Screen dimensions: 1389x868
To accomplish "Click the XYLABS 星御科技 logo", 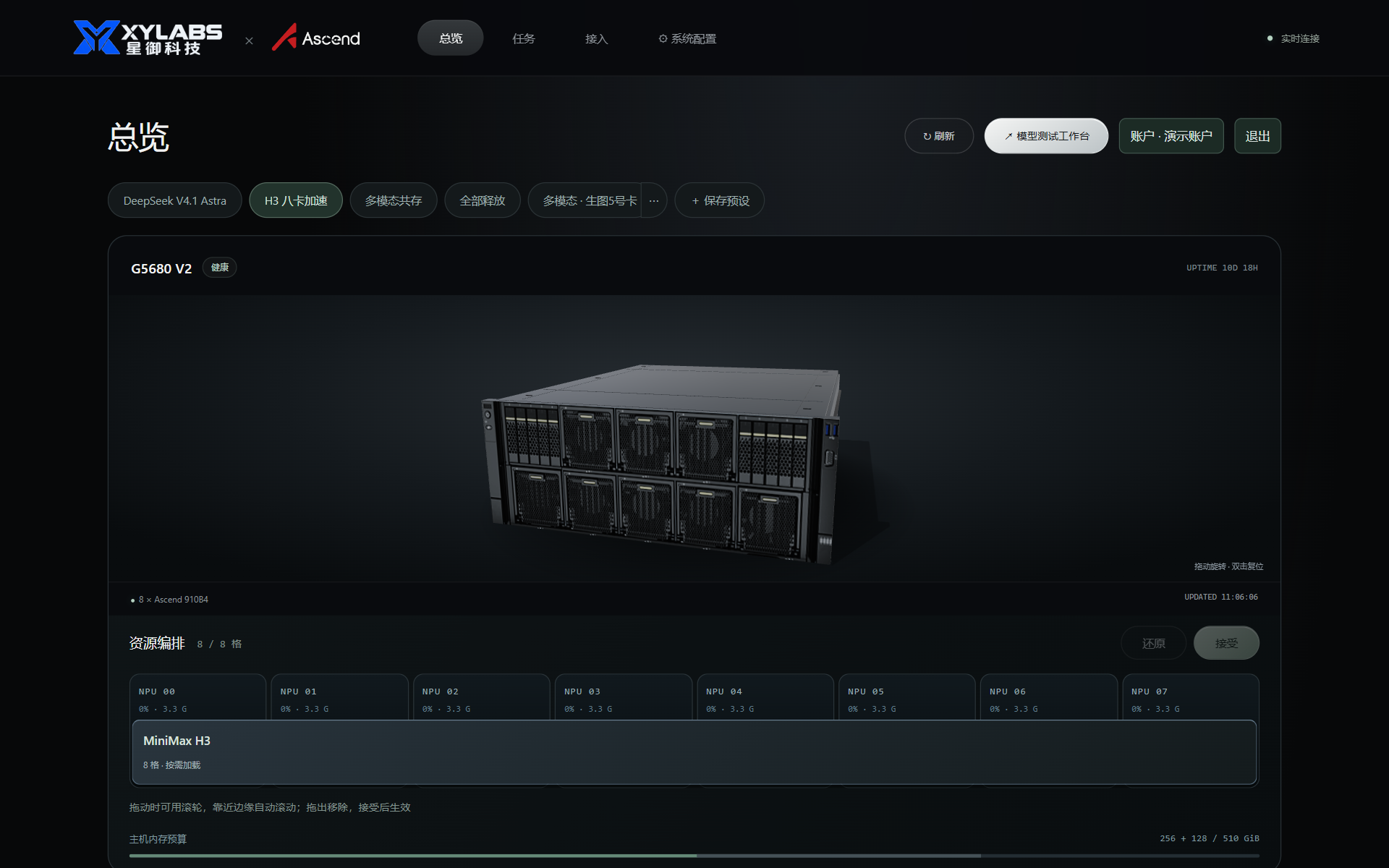I will (x=148, y=38).
